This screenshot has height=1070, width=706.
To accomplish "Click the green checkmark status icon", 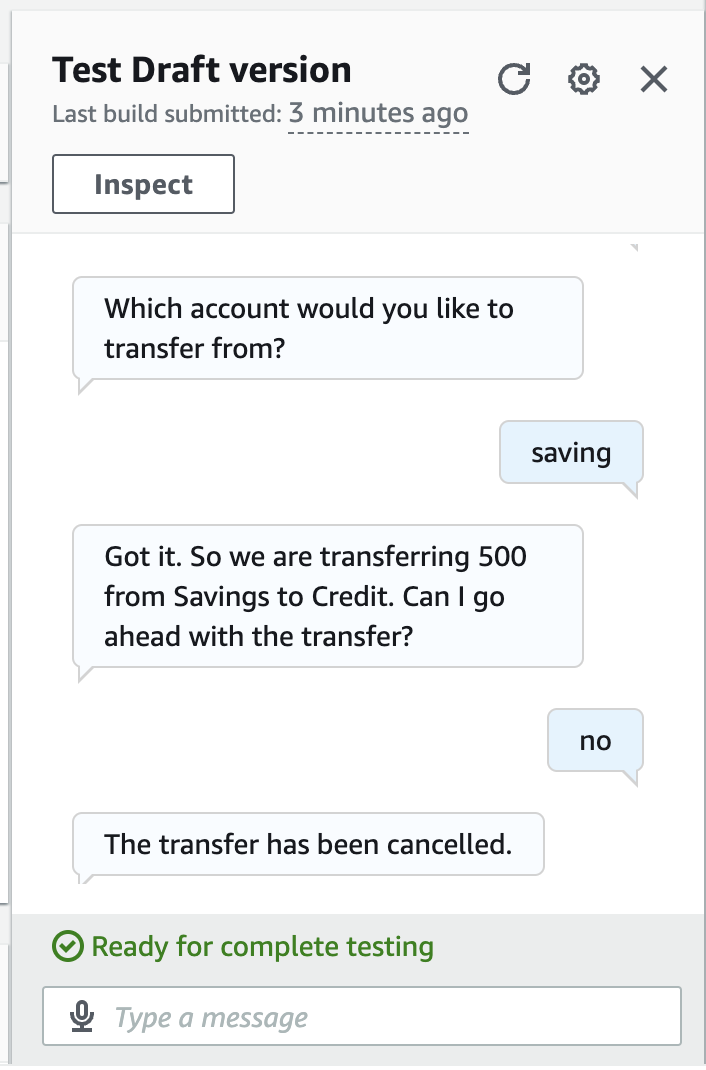I will [x=67, y=947].
